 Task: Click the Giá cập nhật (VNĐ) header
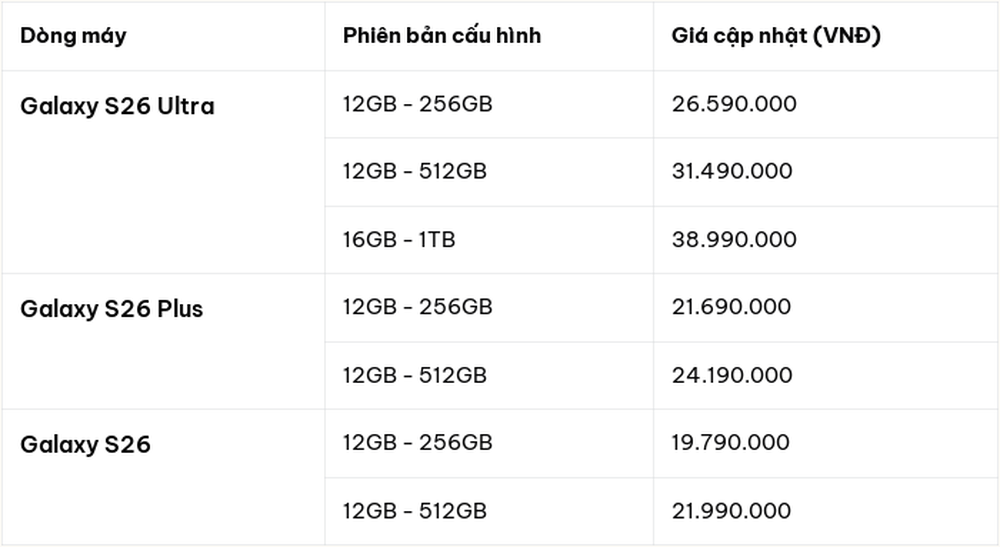[x=776, y=36]
